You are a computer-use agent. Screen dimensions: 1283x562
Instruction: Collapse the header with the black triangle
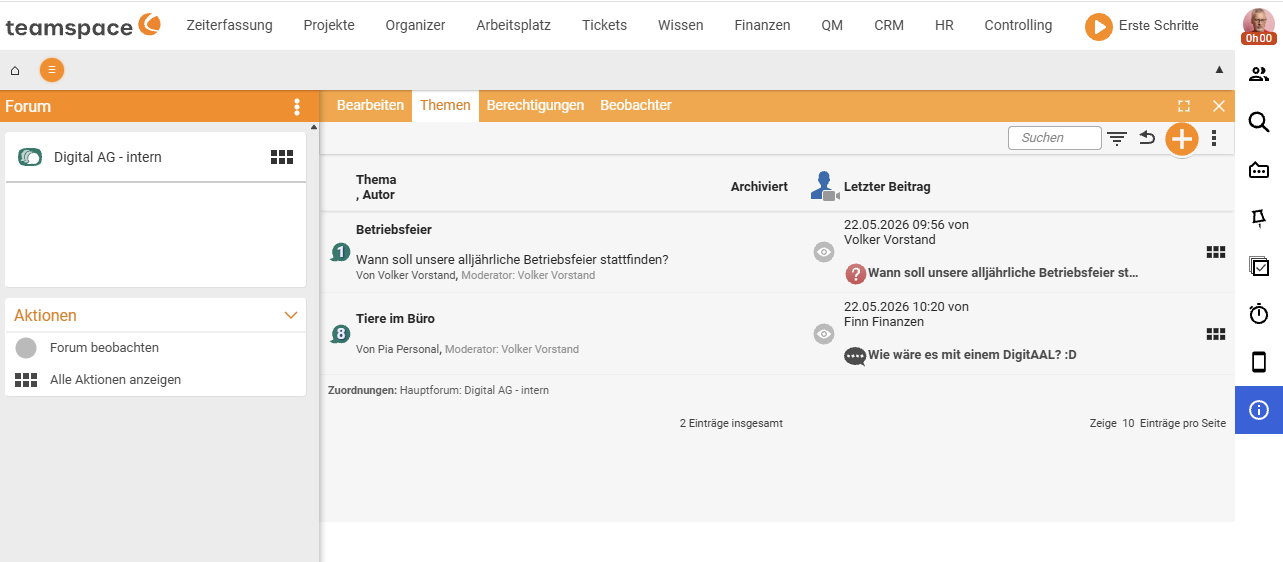[1219, 70]
